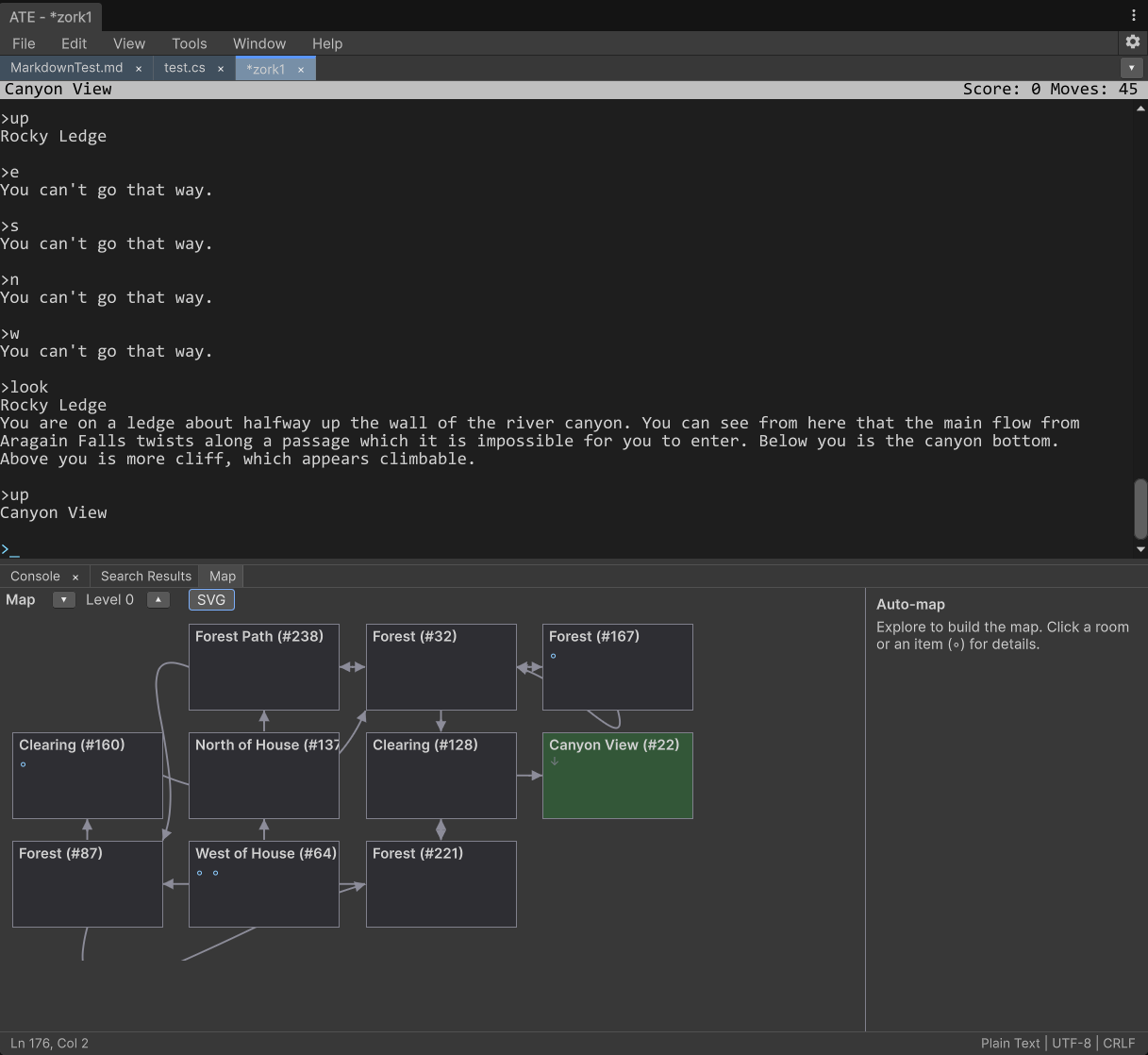Click the Level 0 label

point(109,599)
